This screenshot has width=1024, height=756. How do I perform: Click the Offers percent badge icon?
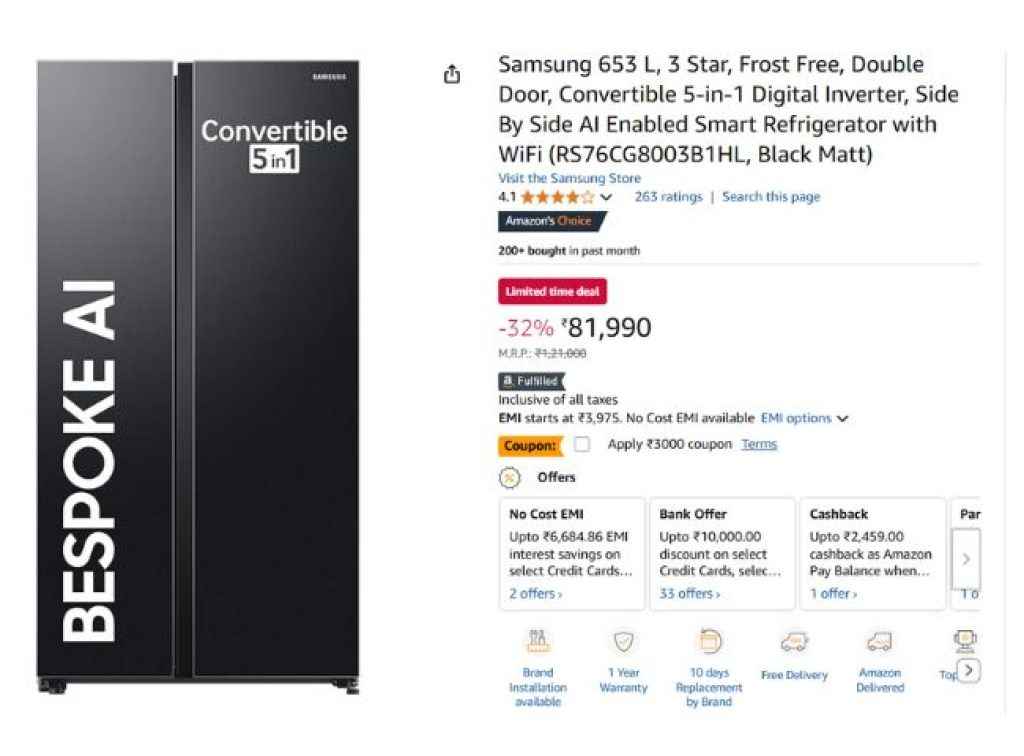point(509,478)
